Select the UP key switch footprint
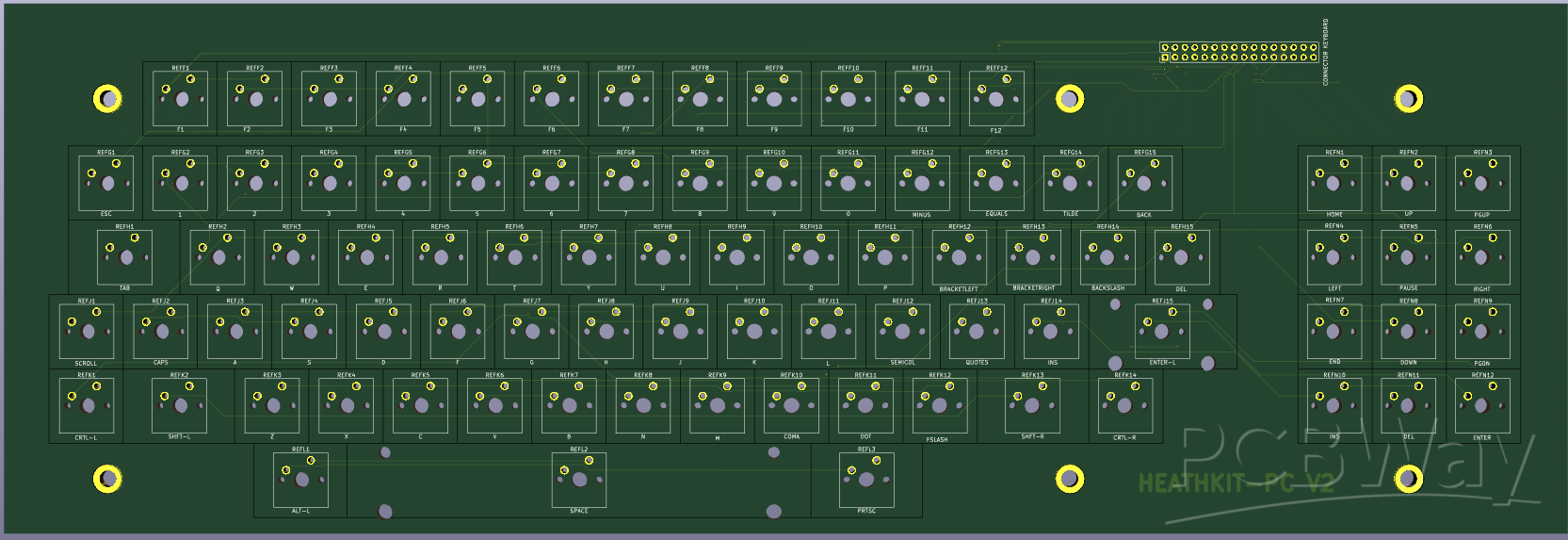Image resolution: width=1568 pixels, height=540 pixels. (x=1408, y=183)
